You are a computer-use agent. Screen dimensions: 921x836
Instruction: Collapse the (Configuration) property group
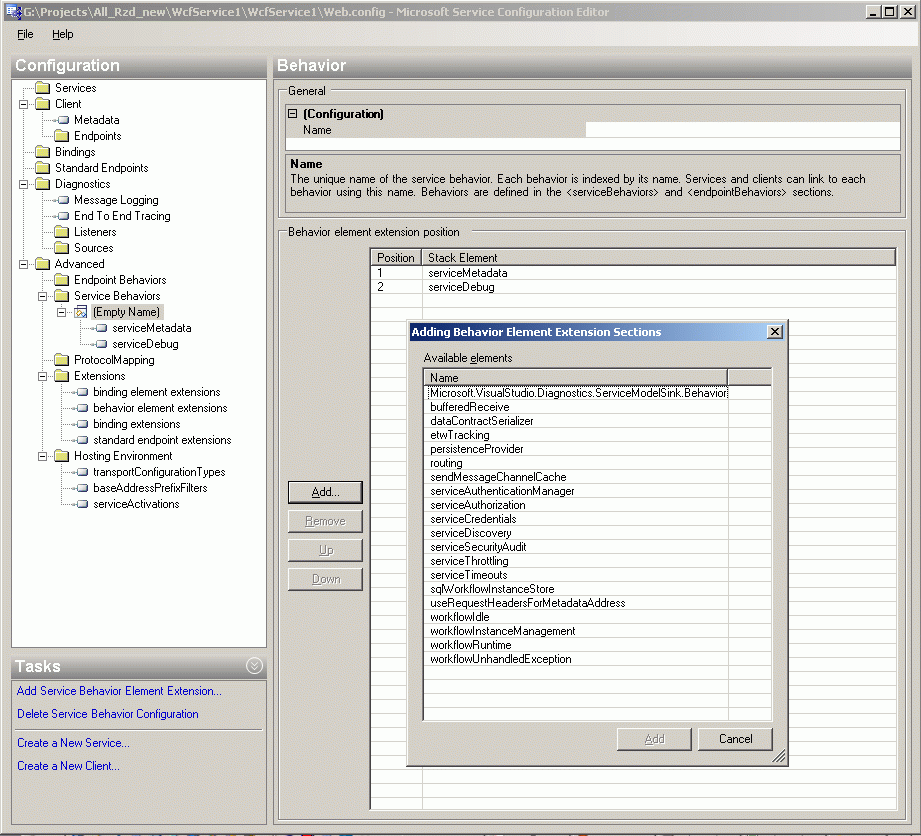coord(293,114)
